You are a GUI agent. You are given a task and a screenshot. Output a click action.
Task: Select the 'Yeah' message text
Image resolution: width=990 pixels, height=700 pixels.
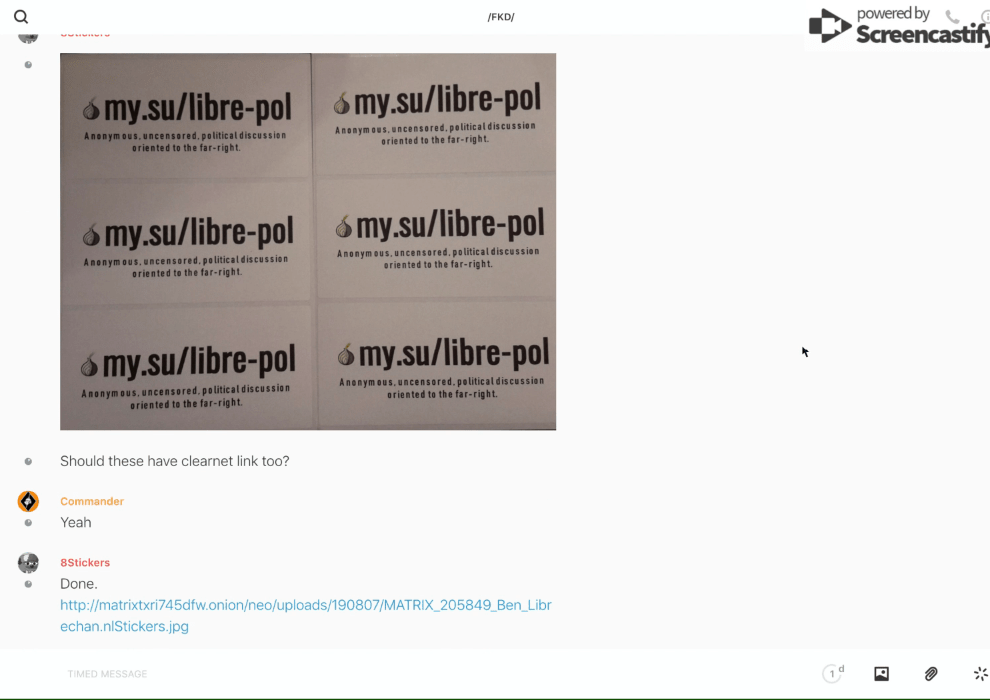[x=76, y=522]
